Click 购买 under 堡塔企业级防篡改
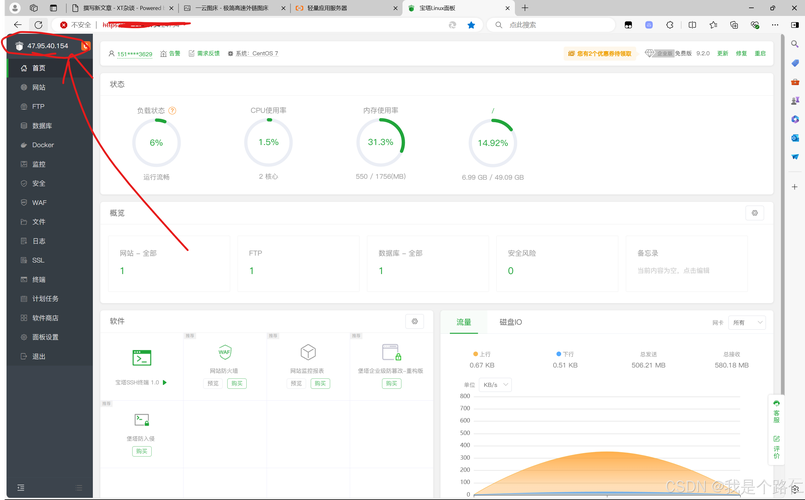The height and width of the screenshot is (500, 805). click(391, 383)
